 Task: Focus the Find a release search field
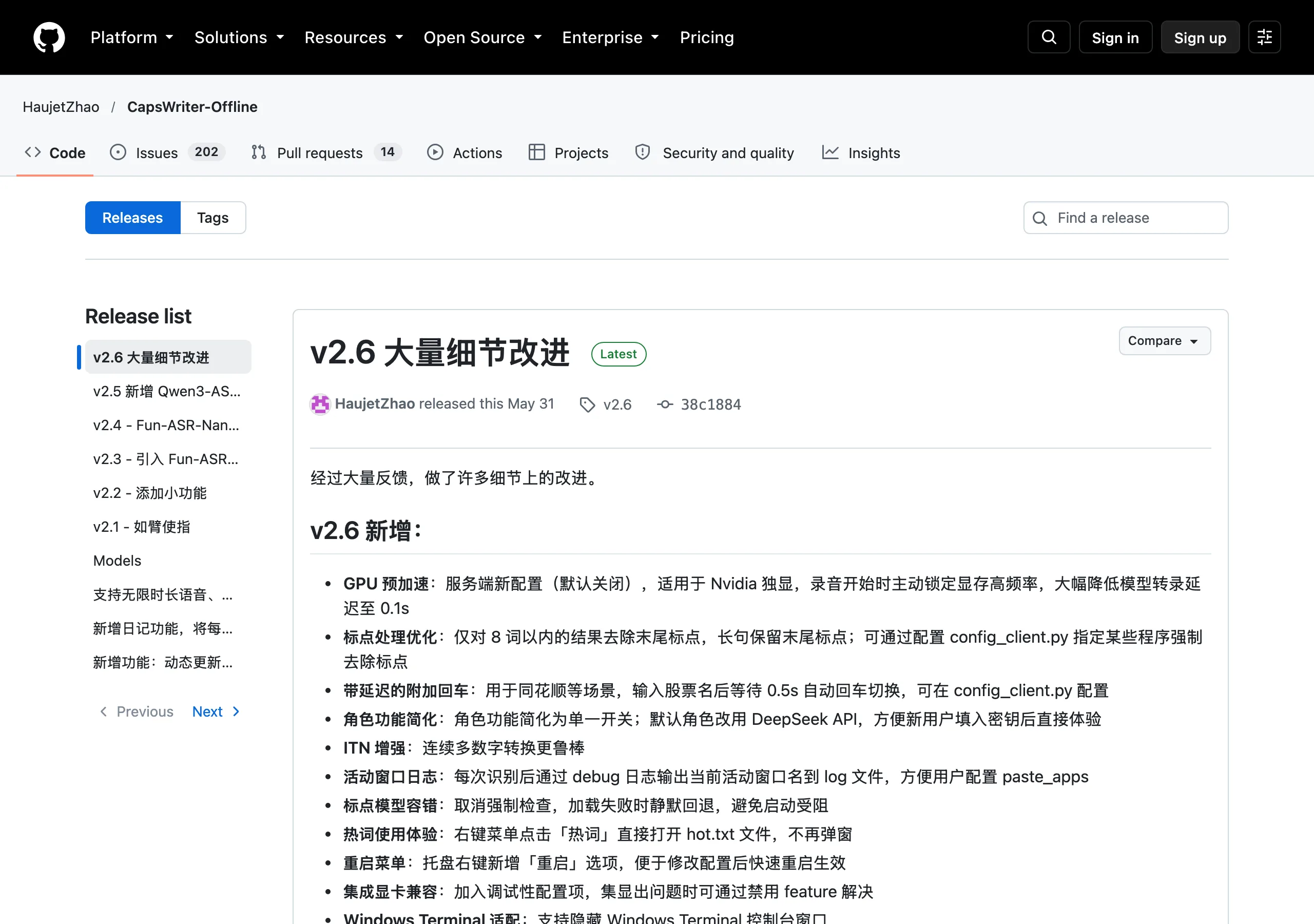tap(1125, 218)
